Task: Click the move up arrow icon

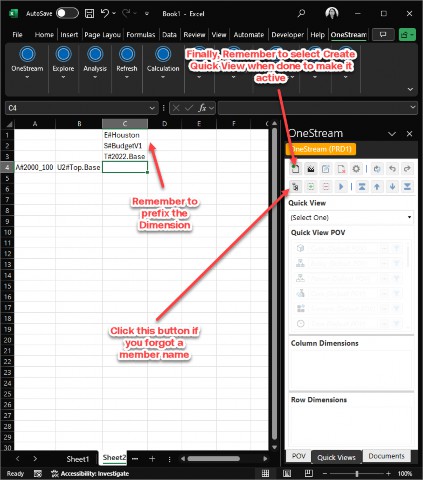Action: (x=377, y=186)
